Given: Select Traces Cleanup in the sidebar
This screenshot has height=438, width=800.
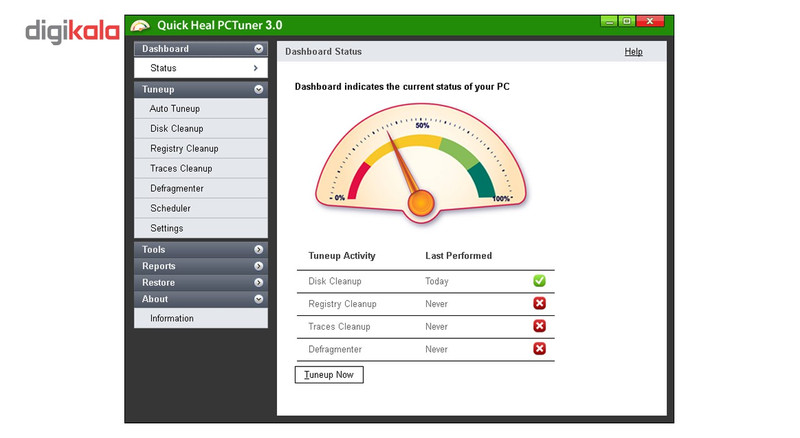Looking at the screenshot, I should pos(201,168).
